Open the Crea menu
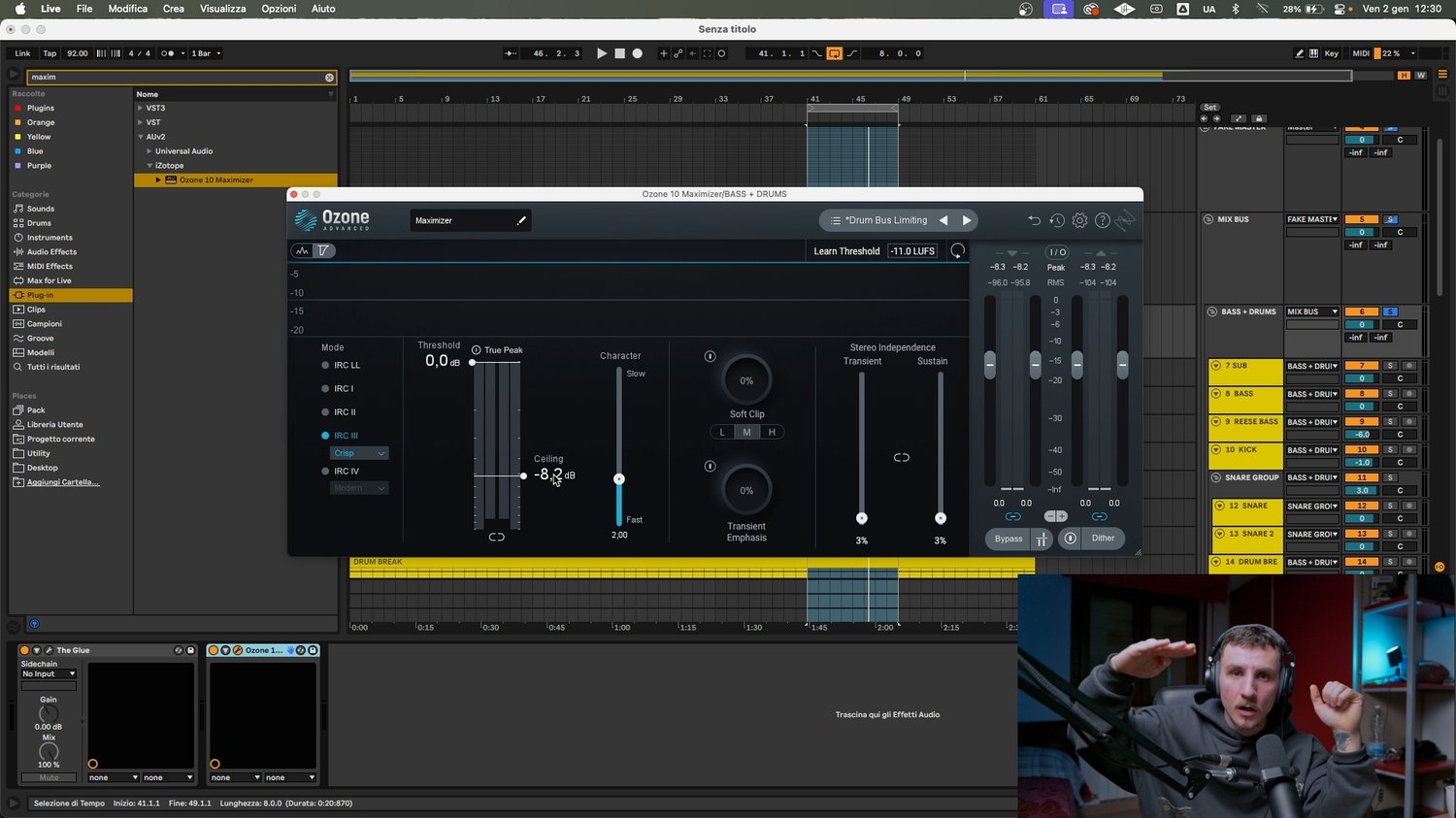This screenshot has width=1456, height=818. click(x=174, y=9)
